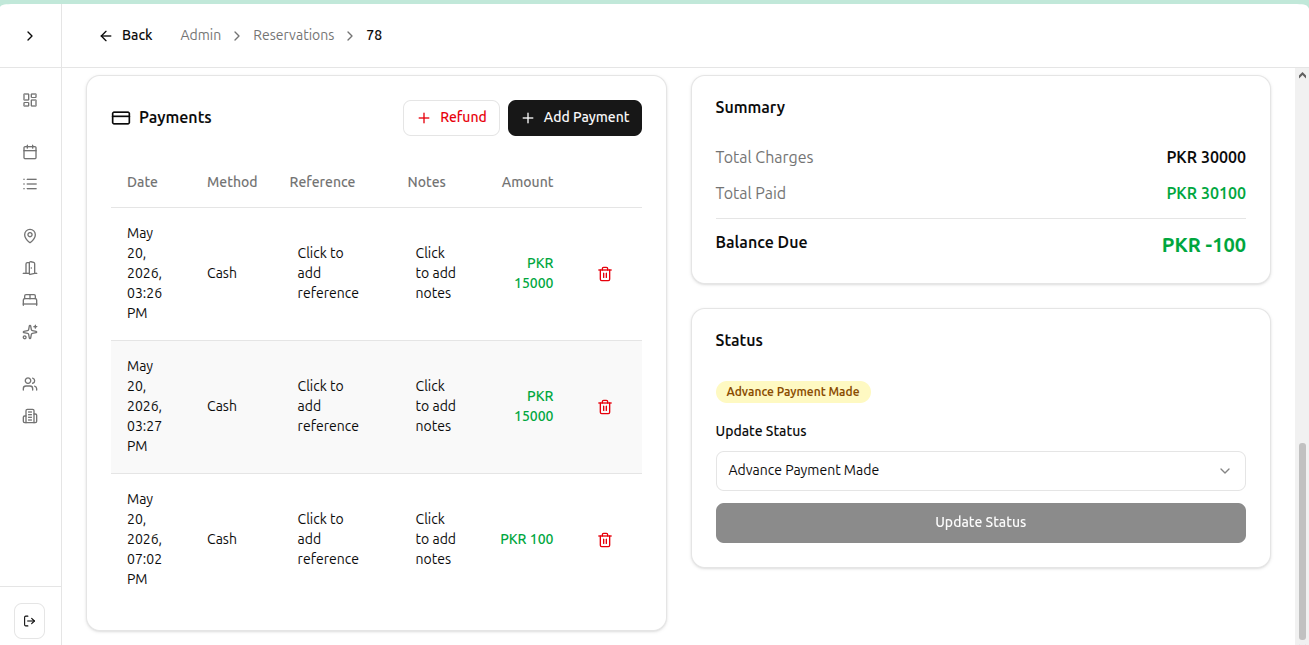
Task: Click the grey Update Status button
Action: [981, 522]
